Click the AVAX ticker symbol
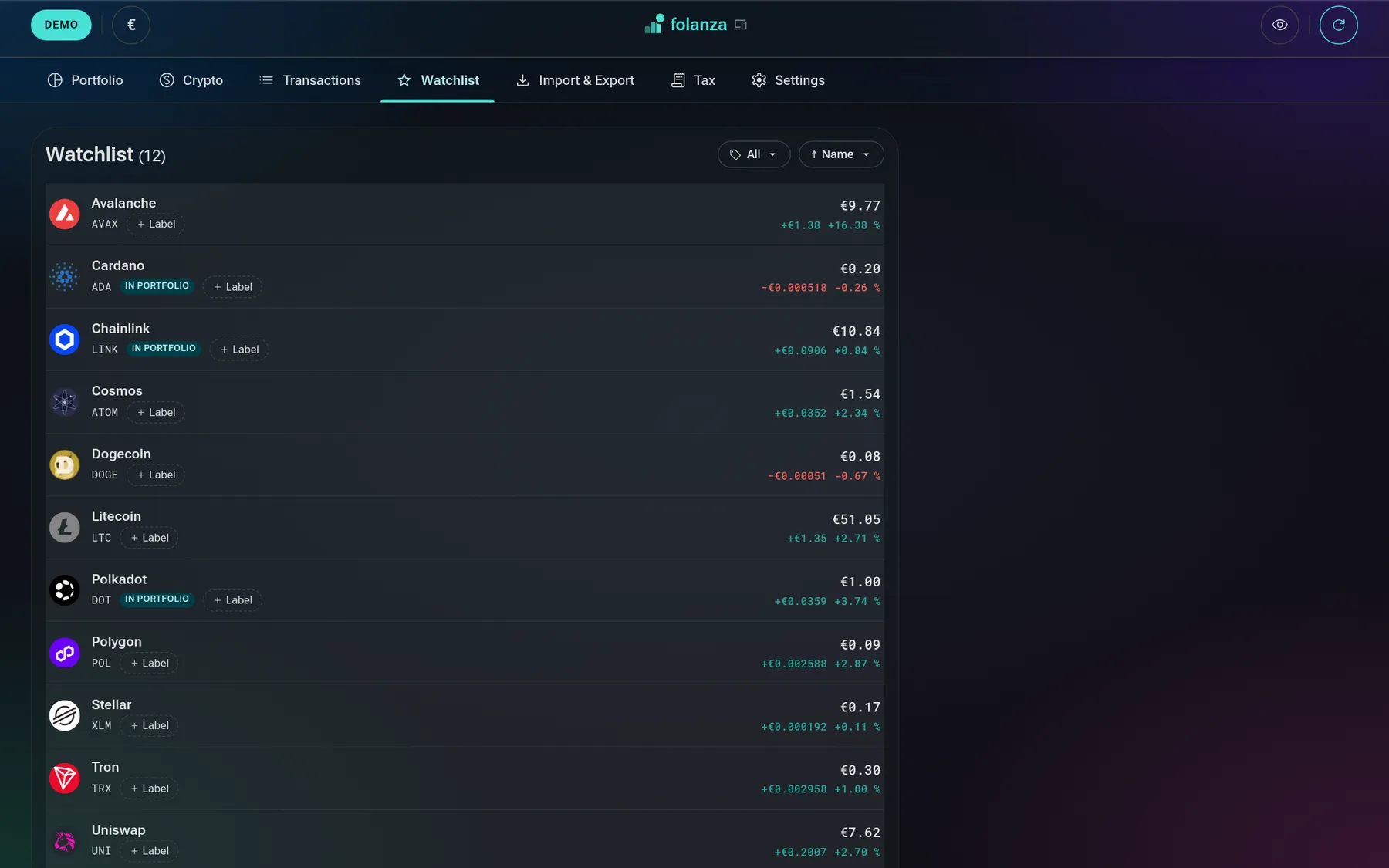Screen dimensions: 1389x868 click(105, 225)
